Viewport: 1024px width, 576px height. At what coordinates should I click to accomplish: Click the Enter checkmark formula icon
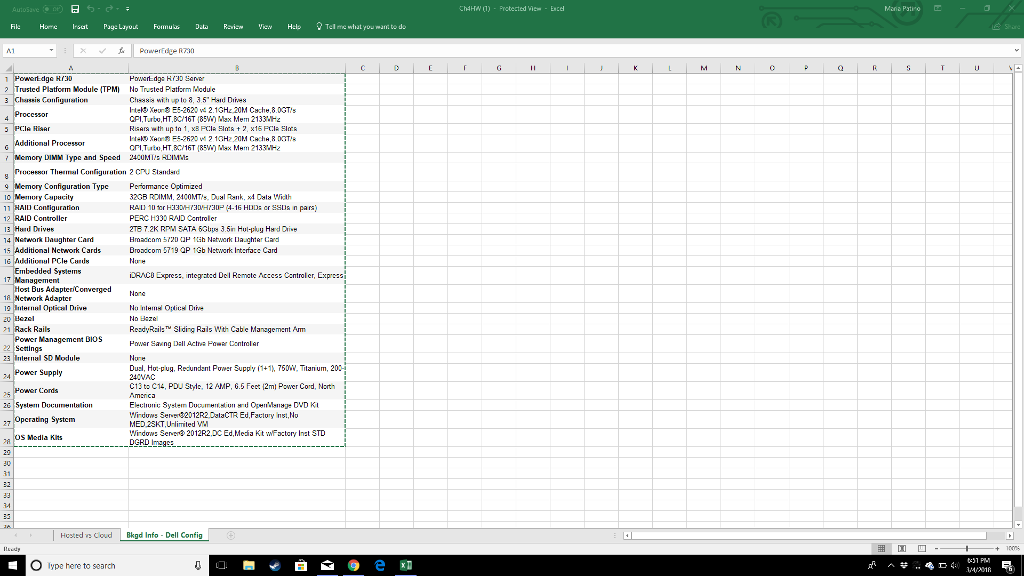103,50
